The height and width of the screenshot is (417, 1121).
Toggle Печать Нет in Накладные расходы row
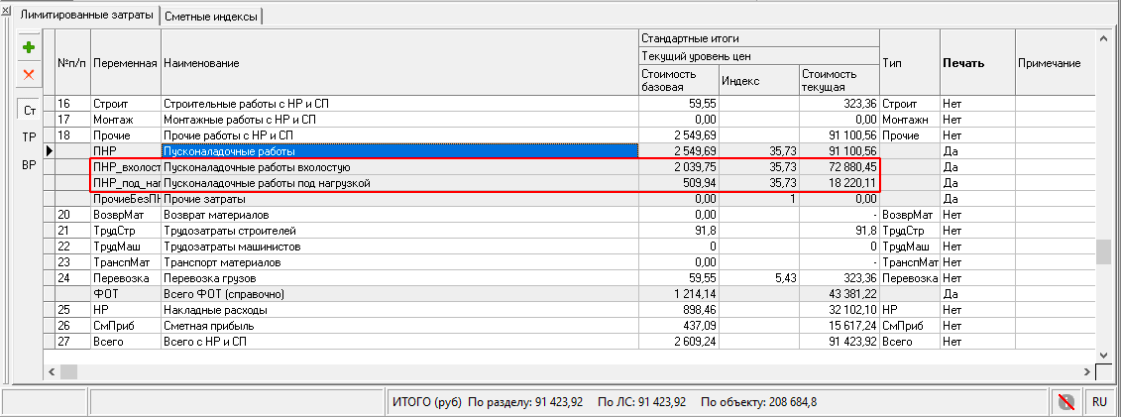pos(977,310)
